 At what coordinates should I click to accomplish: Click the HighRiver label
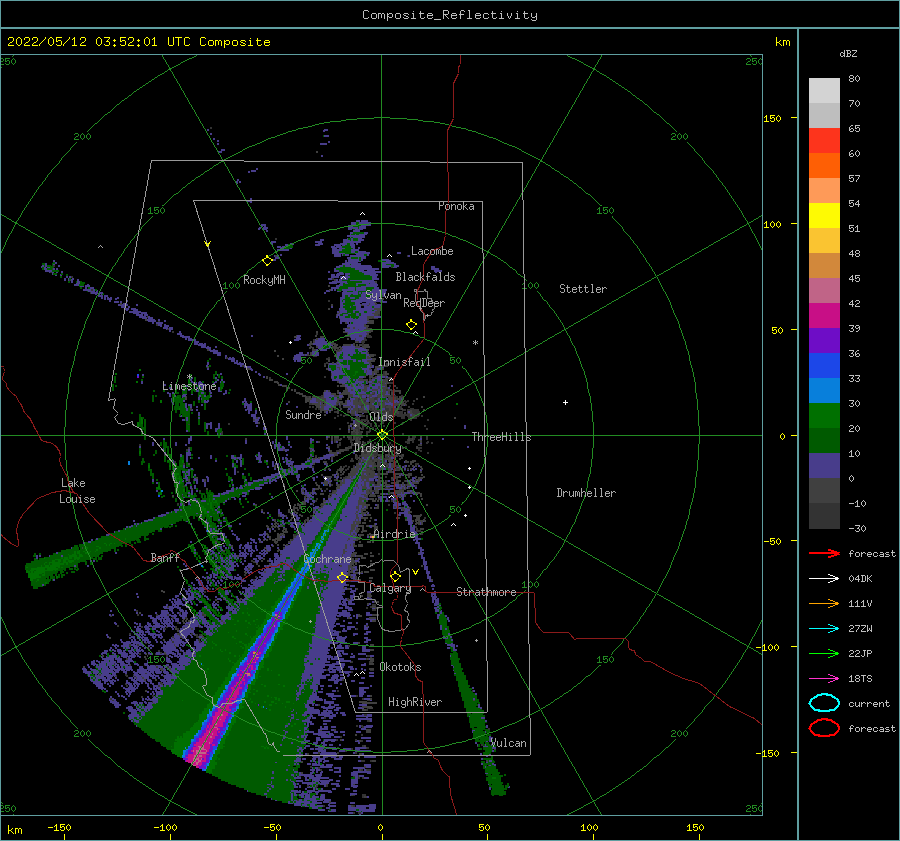(x=415, y=702)
